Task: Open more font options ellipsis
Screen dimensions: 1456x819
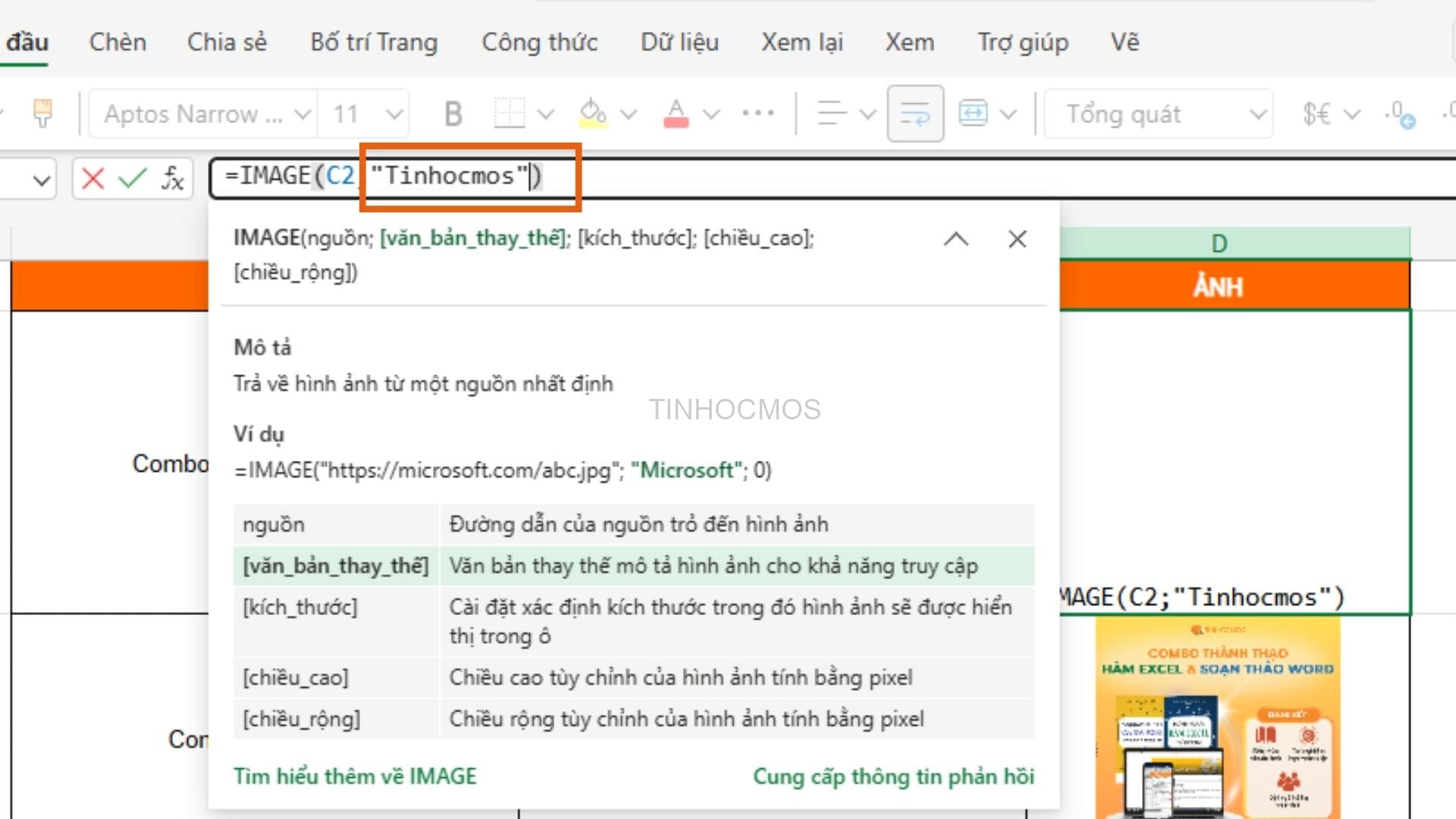Action: pos(758,114)
